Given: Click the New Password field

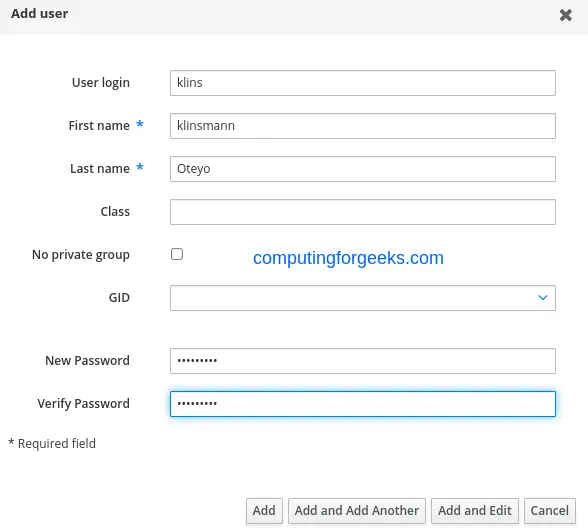Looking at the screenshot, I should (363, 361).
